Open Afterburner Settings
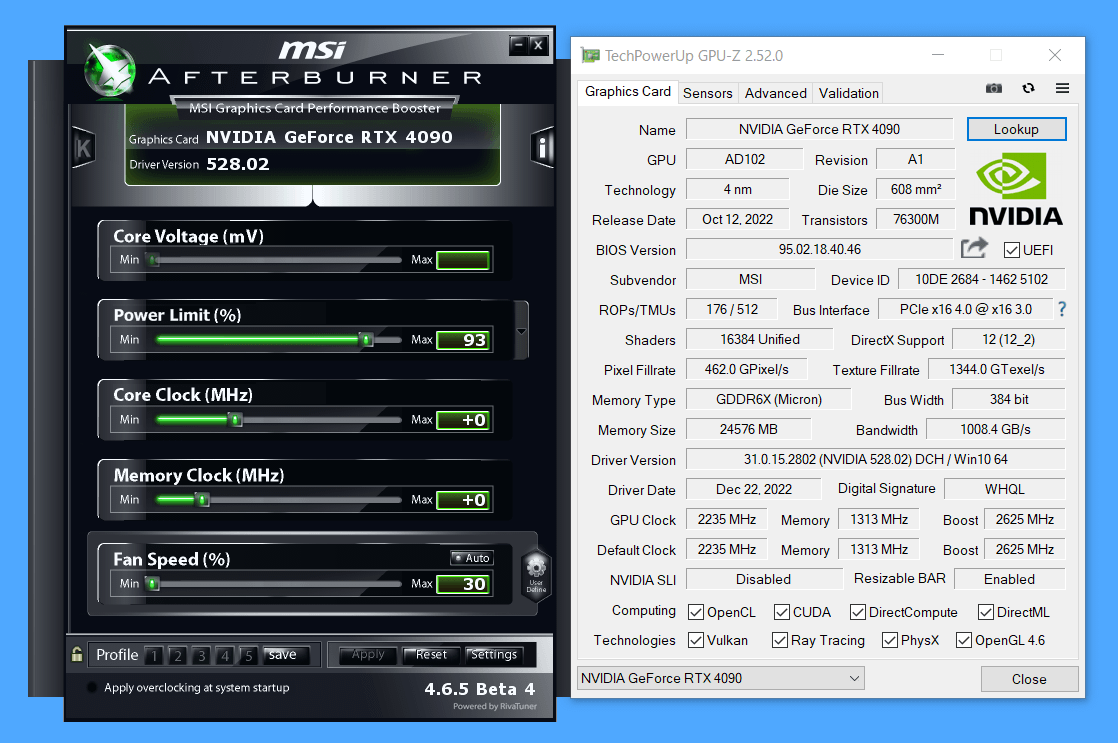The image size is (1118, 743). (x=494, y=655)
